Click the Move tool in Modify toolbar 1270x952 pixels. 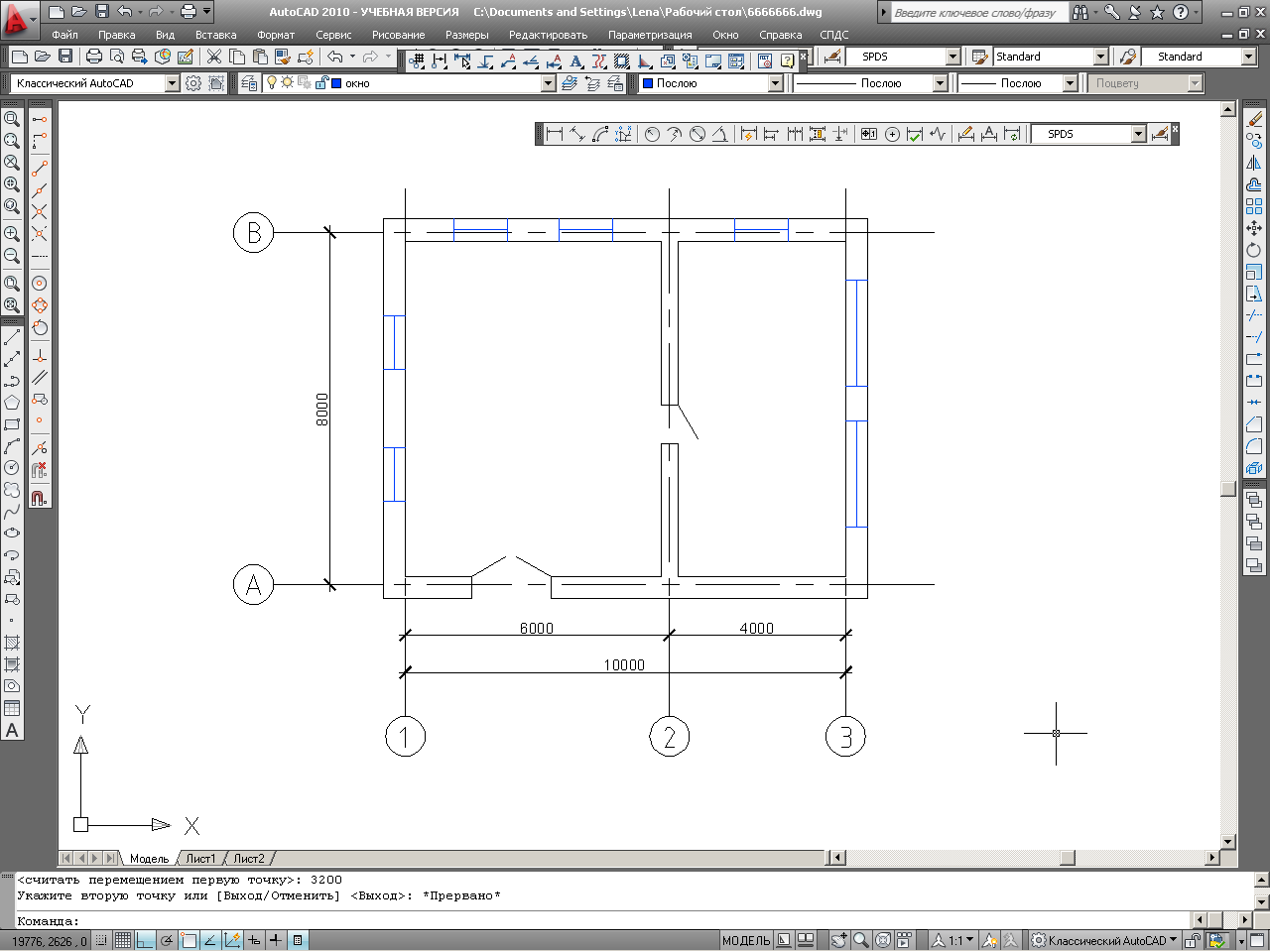coord(1254,228)
